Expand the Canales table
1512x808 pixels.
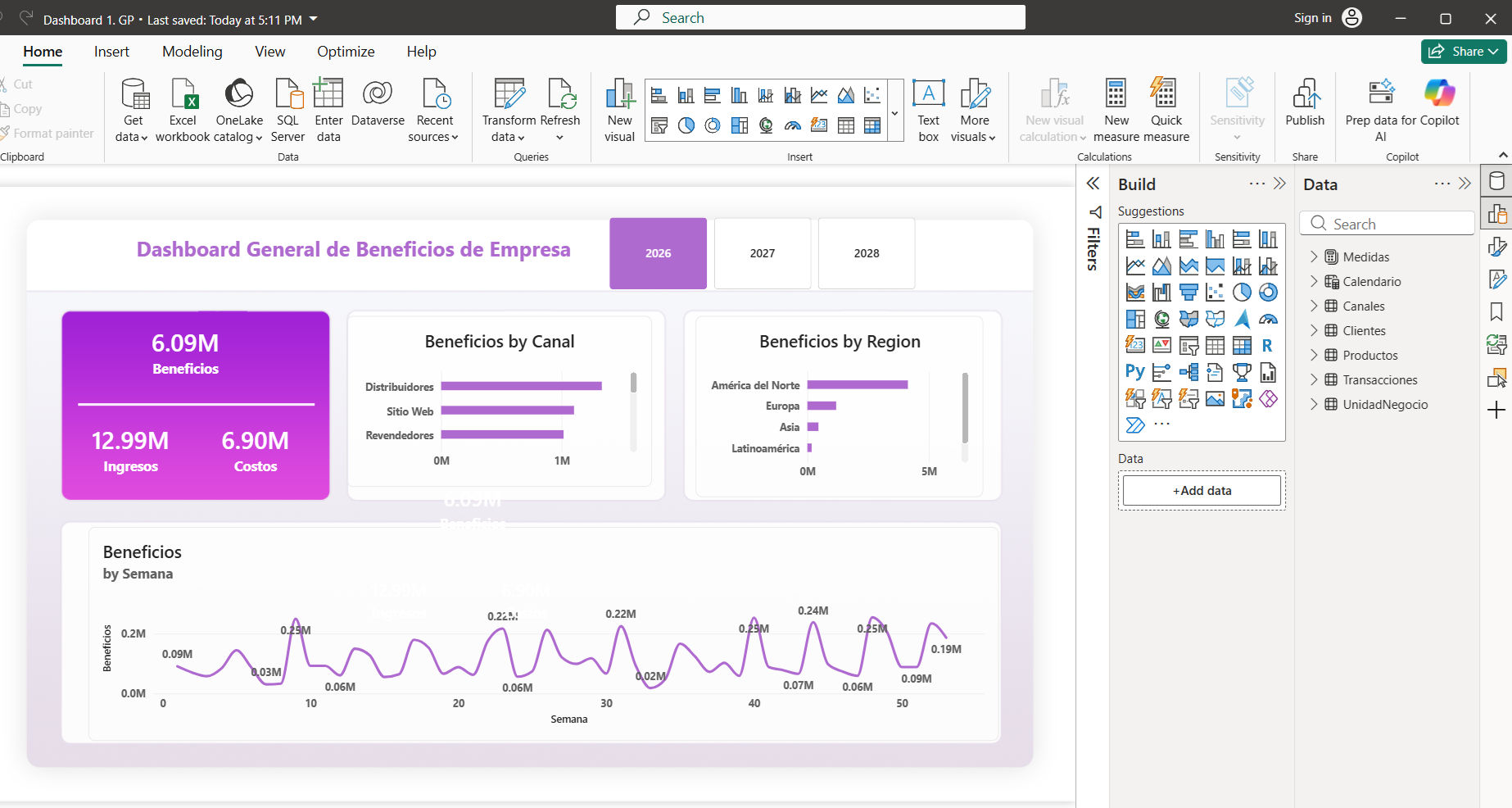click(x=1314, y=306)
